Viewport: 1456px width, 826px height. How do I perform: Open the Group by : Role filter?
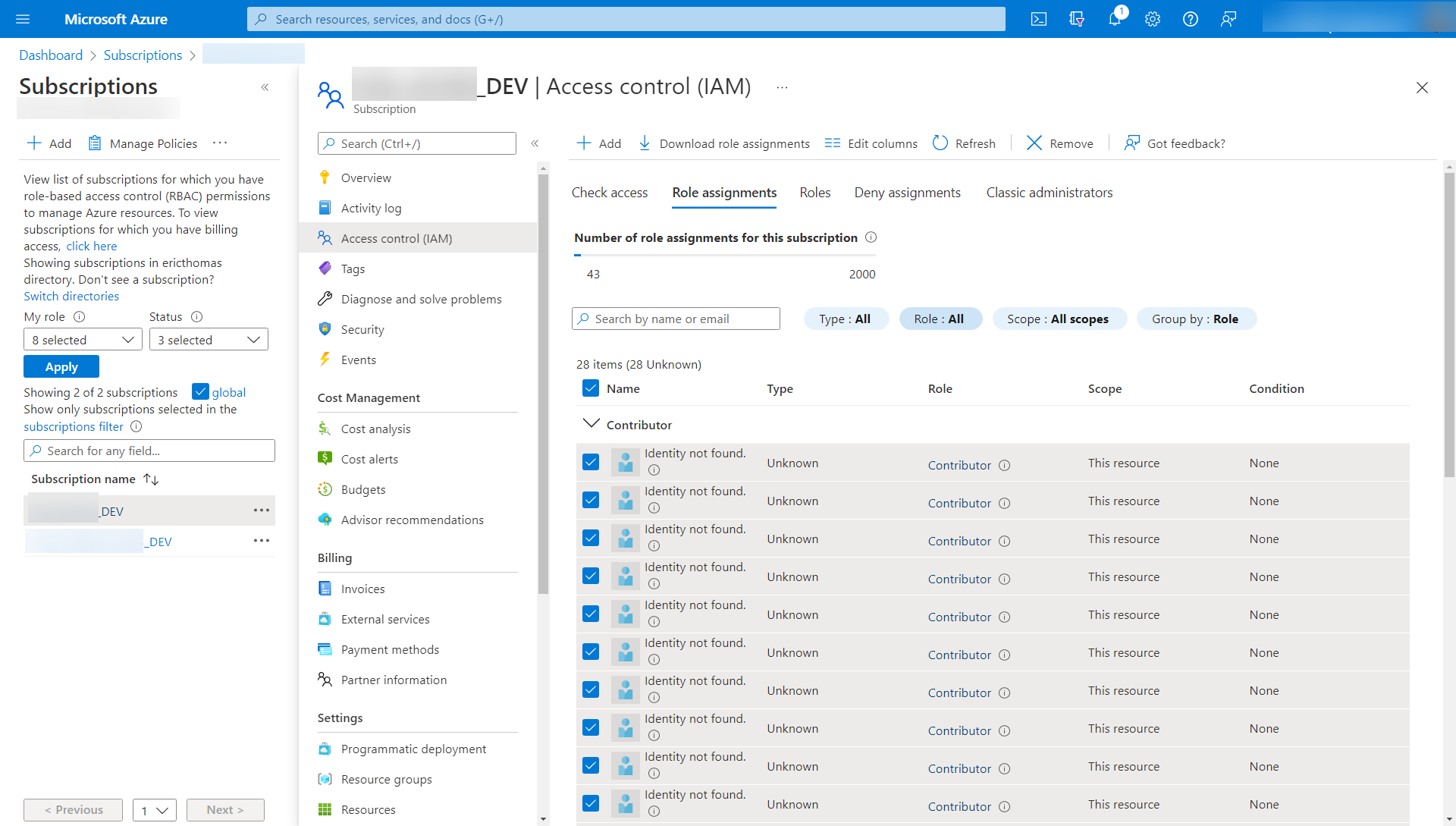point(1196,319)
